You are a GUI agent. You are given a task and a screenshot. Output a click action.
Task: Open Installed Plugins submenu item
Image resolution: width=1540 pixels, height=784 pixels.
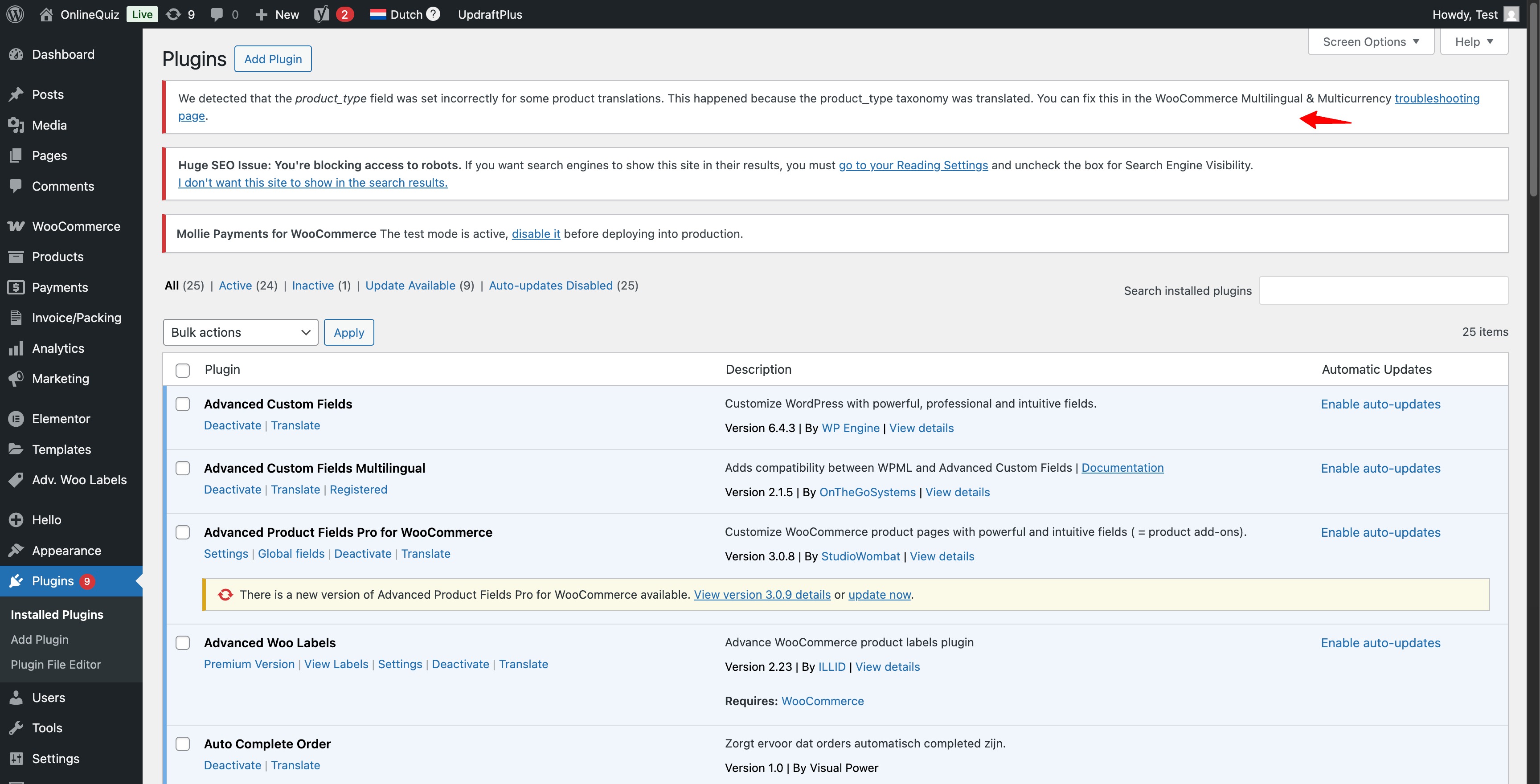point(57,614)
